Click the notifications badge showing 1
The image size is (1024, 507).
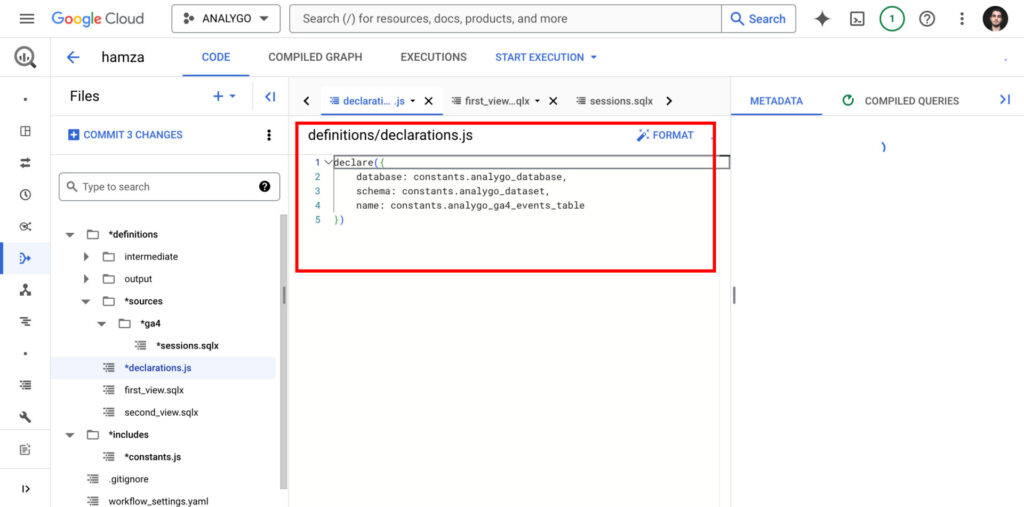(x=892, y=19)
